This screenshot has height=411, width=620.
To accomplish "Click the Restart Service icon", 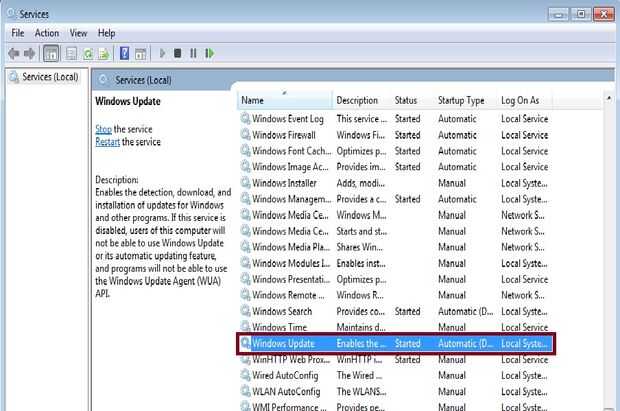I will click(x=210, y=53).
